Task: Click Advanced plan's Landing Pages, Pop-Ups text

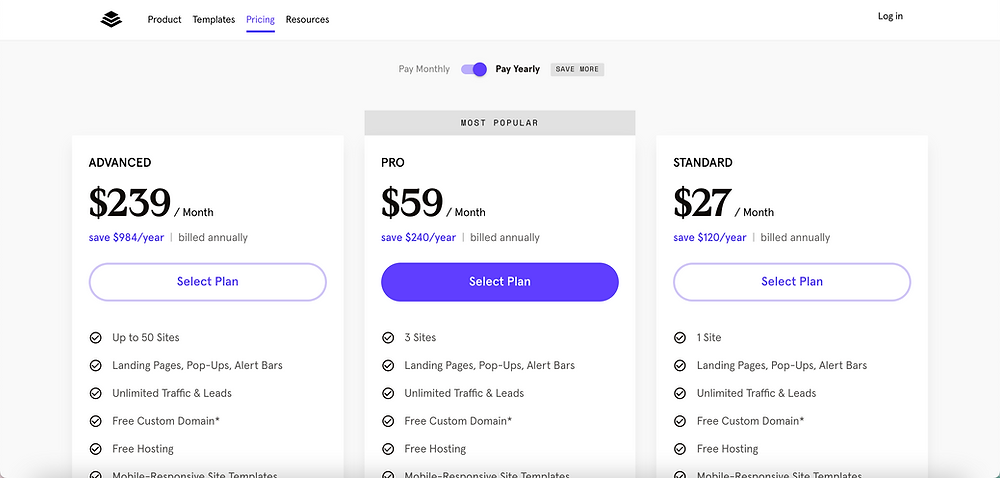Action: [198, 366]
